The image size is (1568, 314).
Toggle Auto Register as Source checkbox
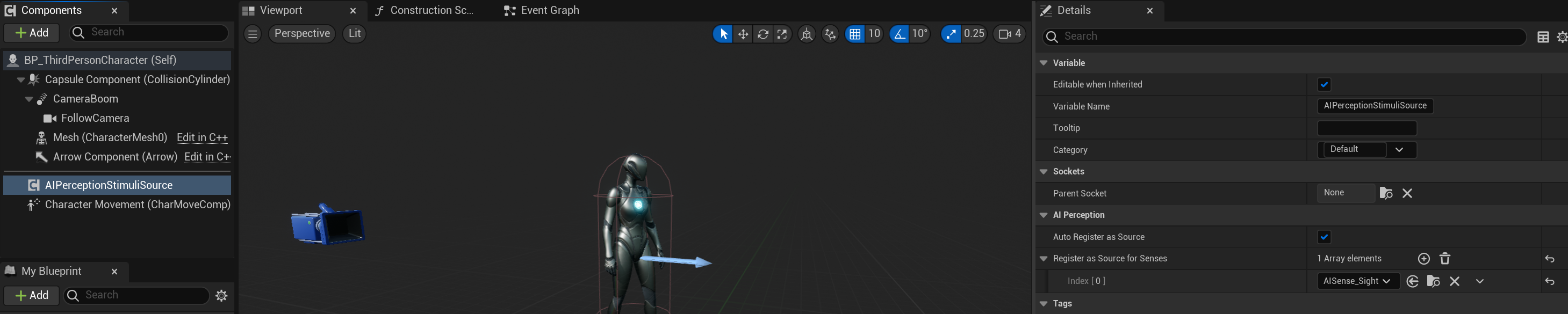(1324, 237)
